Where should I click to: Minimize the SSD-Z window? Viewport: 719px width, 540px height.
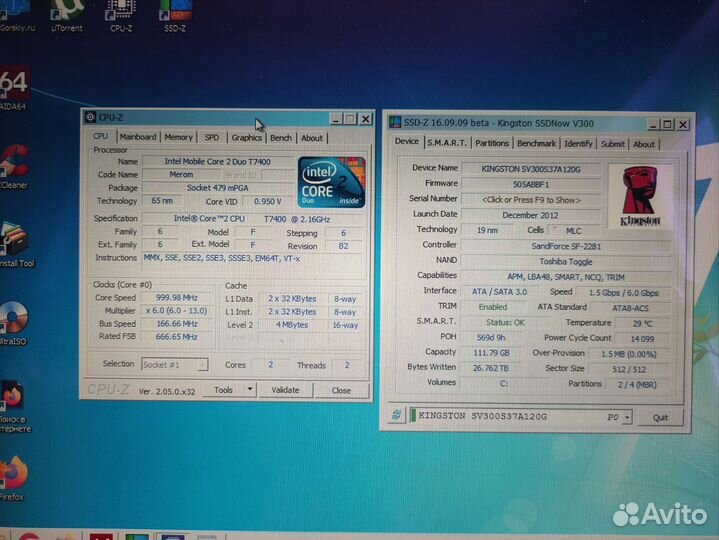(653, 124)
